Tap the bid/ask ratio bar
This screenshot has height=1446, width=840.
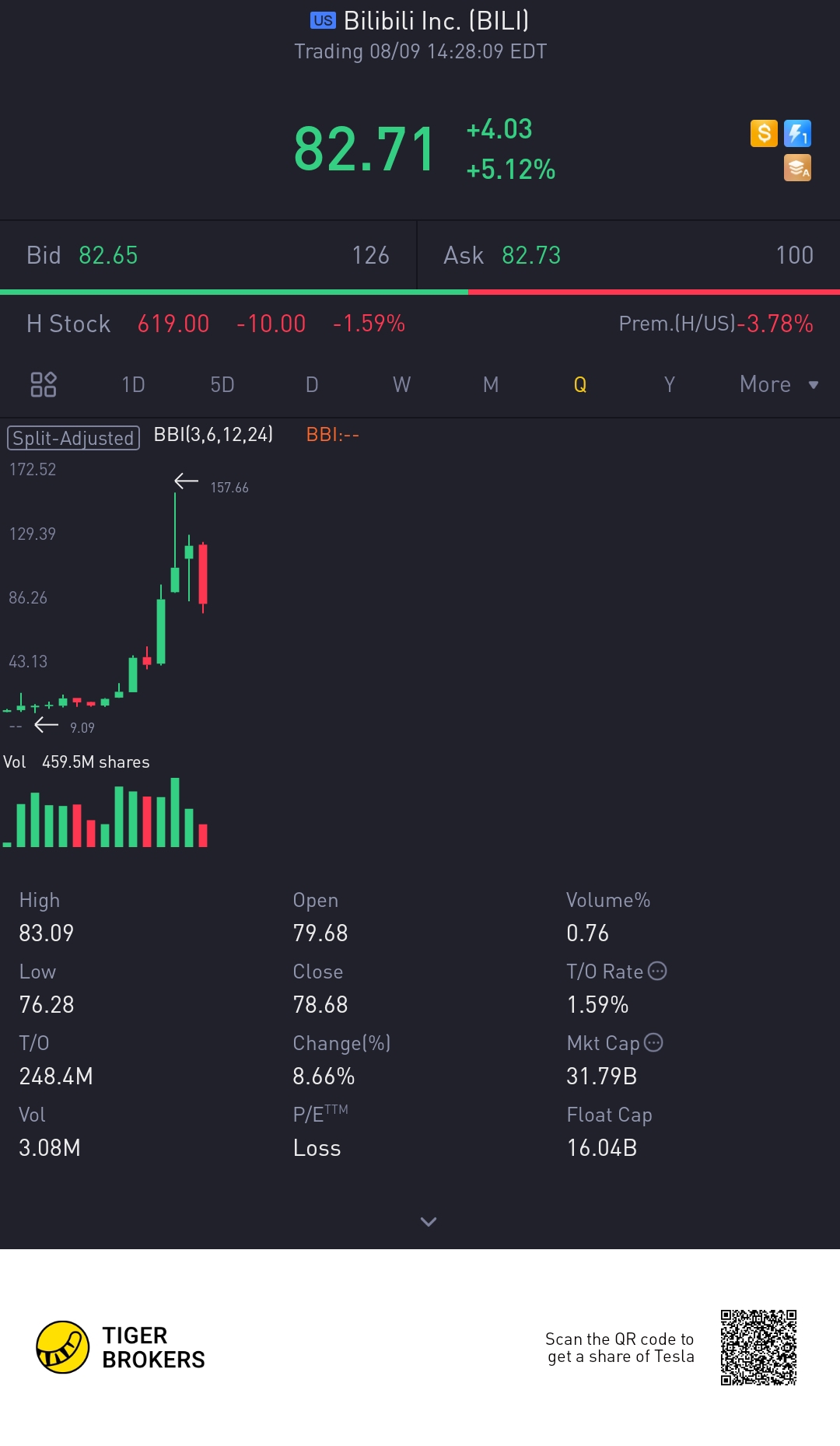(x=420, y=292)
